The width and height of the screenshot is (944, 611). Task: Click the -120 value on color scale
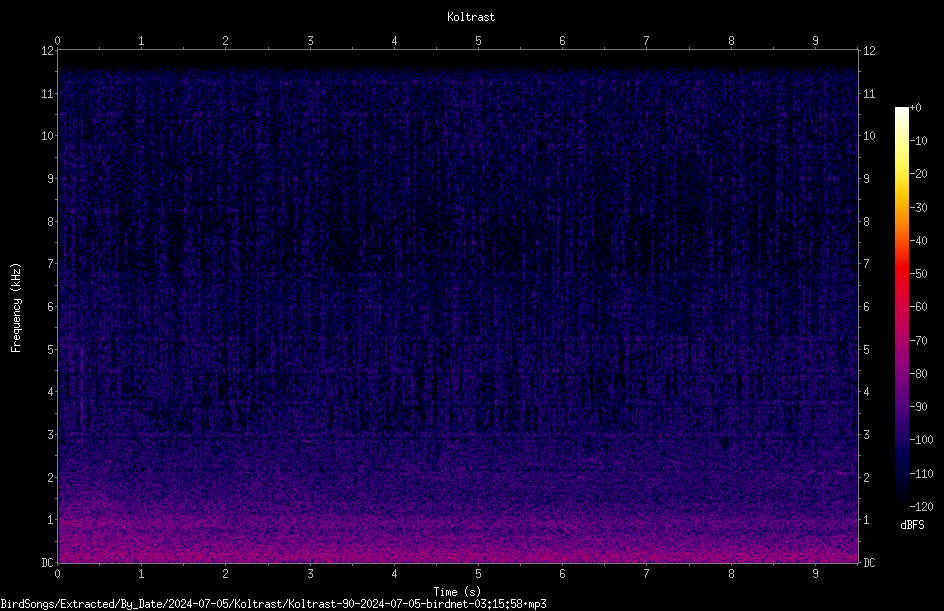tap(921, 506)
